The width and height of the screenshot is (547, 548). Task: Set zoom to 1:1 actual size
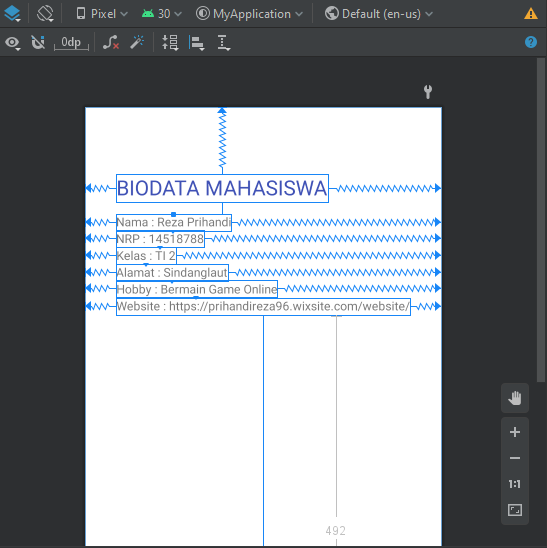(515, 484)
